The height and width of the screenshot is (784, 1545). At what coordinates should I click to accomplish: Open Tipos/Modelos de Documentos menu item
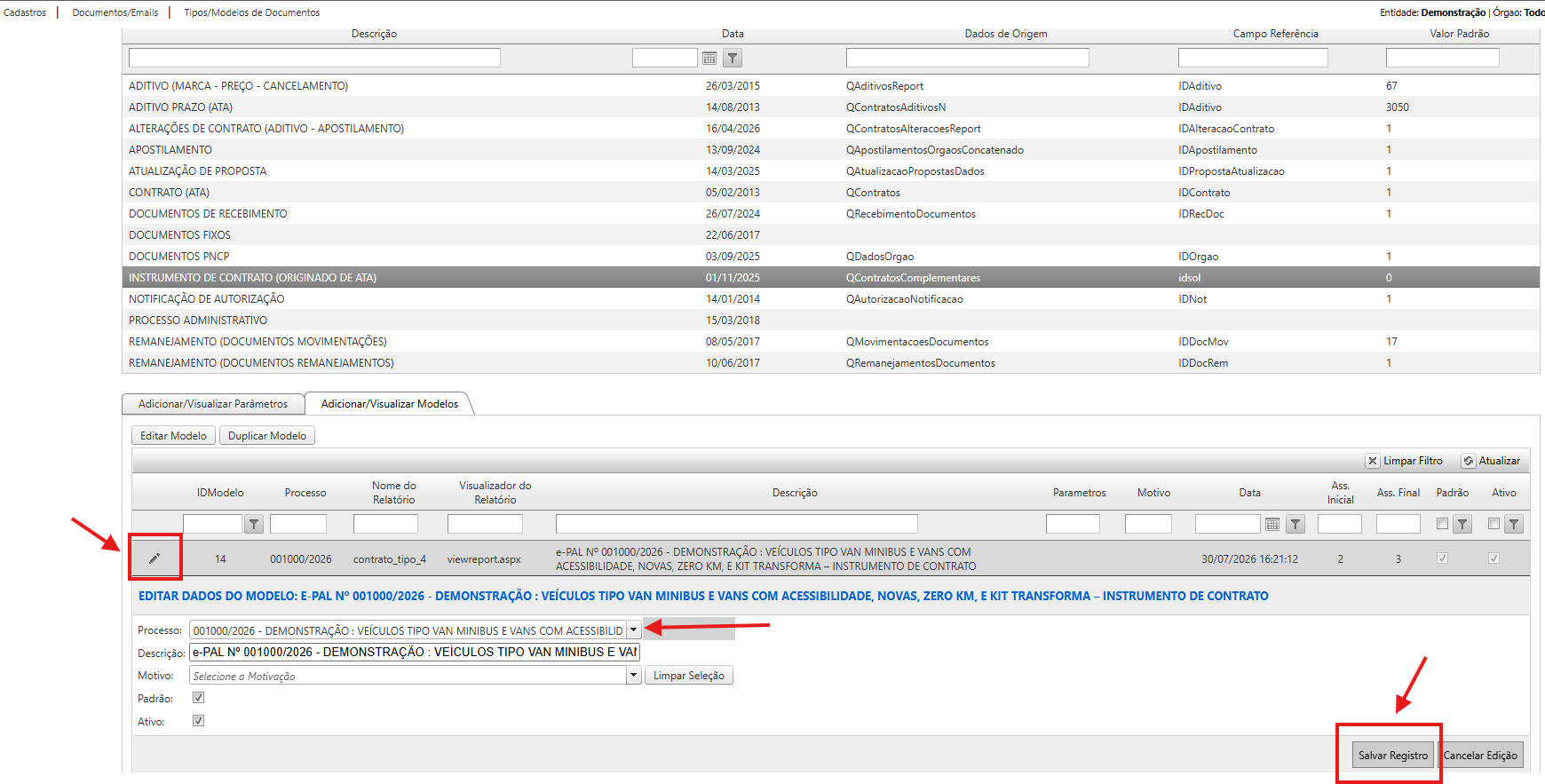252,12
